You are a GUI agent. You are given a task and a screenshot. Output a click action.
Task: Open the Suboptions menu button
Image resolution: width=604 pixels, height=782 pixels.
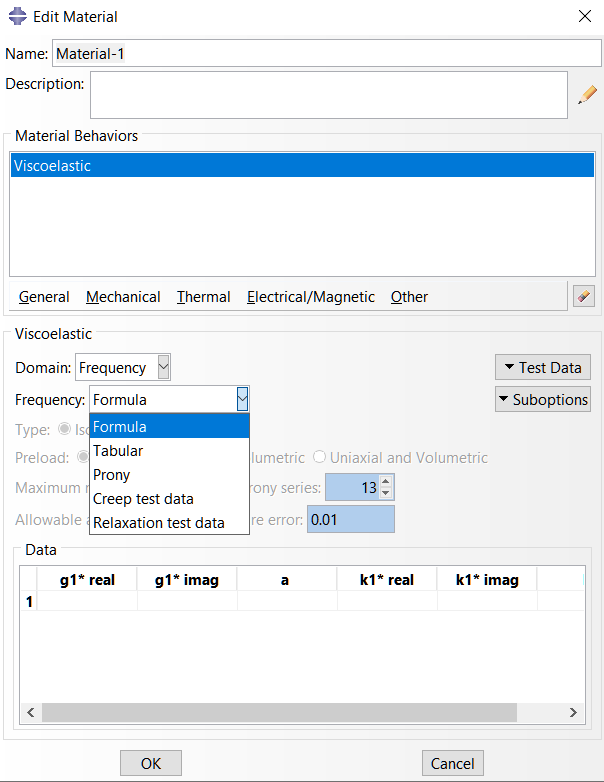[x=543, y=400]
